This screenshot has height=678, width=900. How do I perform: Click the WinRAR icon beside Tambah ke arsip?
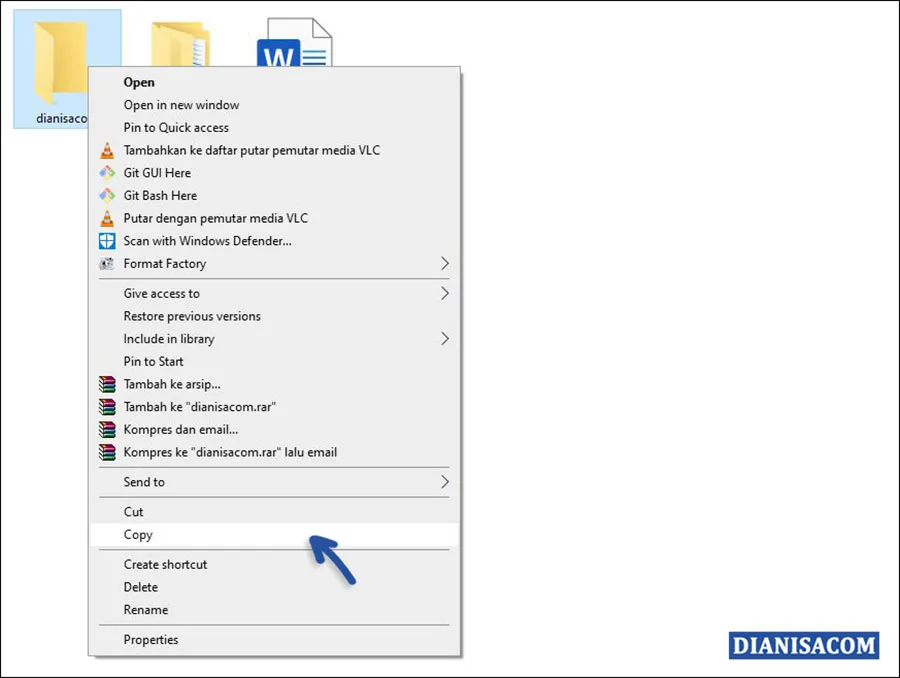107,384
